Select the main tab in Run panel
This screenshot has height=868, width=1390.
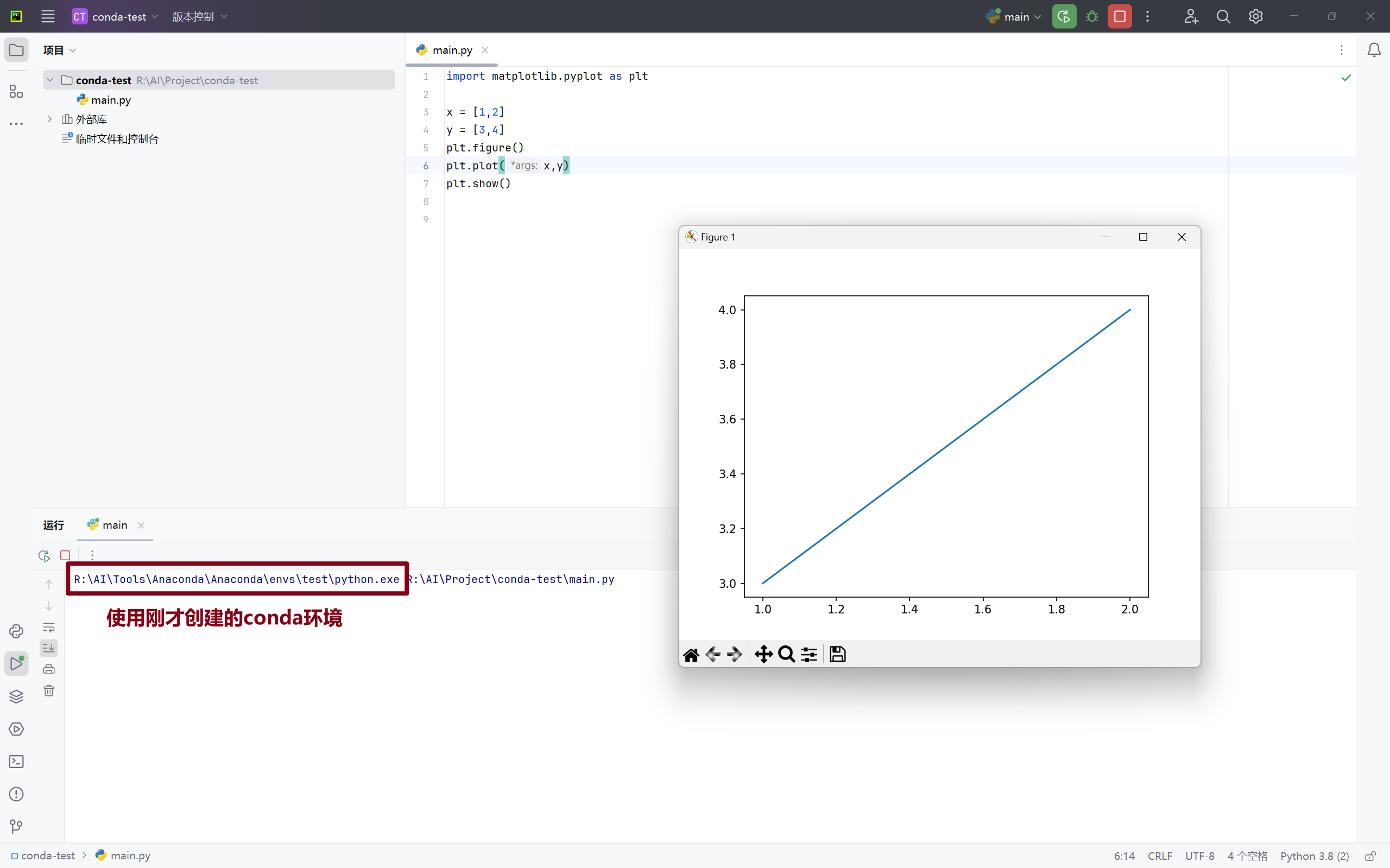(x=114, y=525)
